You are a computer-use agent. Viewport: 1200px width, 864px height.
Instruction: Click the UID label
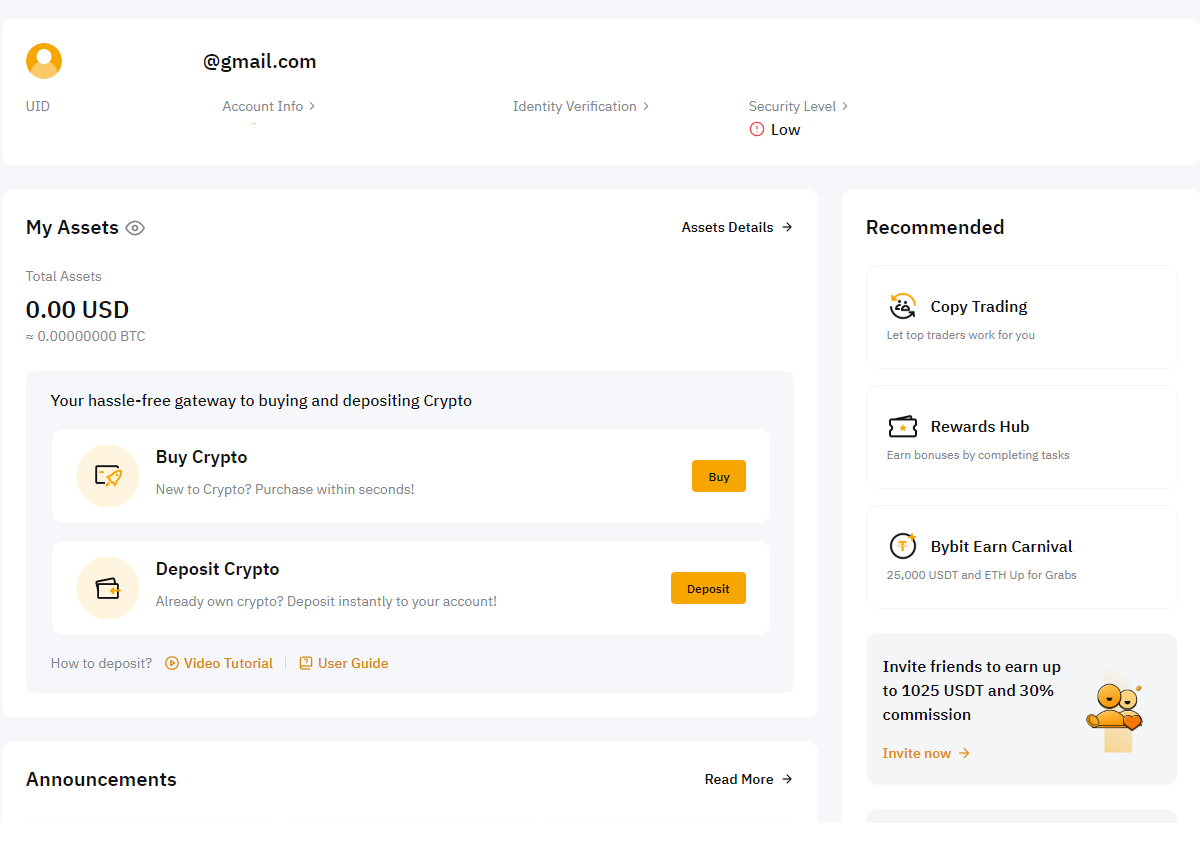tap(38, 106)
